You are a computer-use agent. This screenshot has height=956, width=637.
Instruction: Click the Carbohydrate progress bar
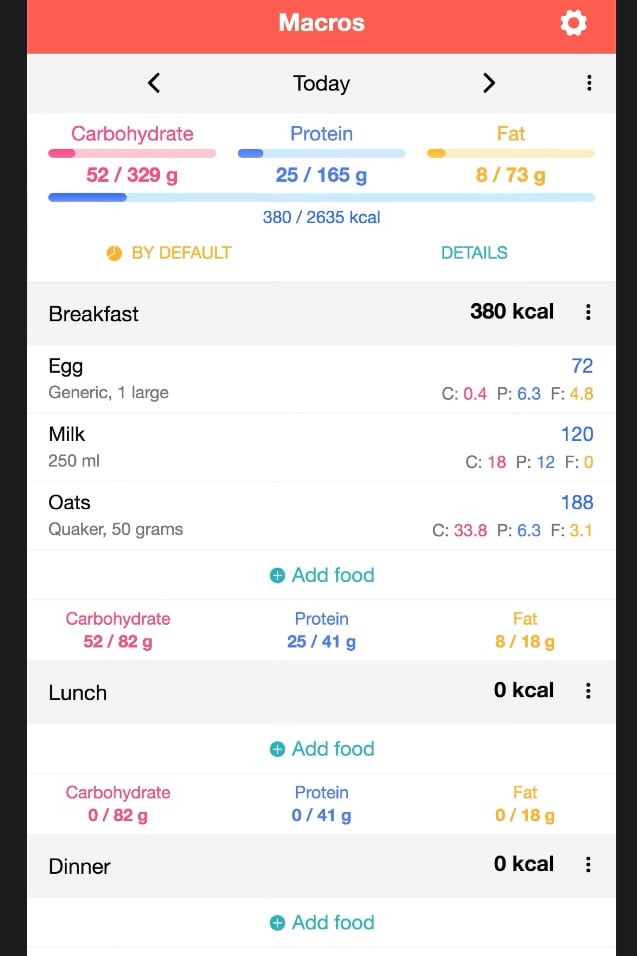coord(132,153)
